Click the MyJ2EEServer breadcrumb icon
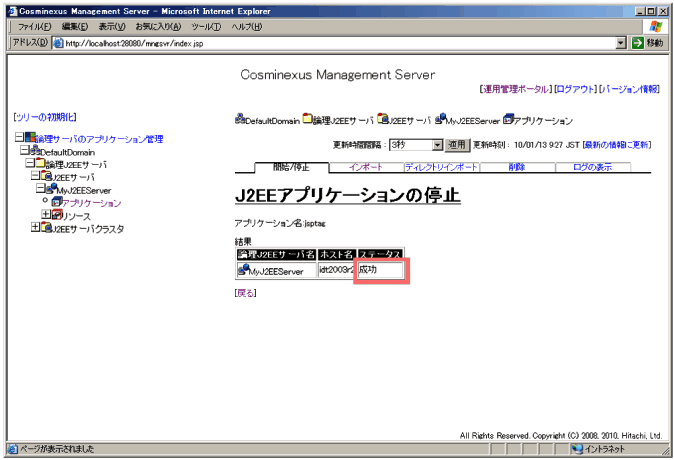 (440, 118)
